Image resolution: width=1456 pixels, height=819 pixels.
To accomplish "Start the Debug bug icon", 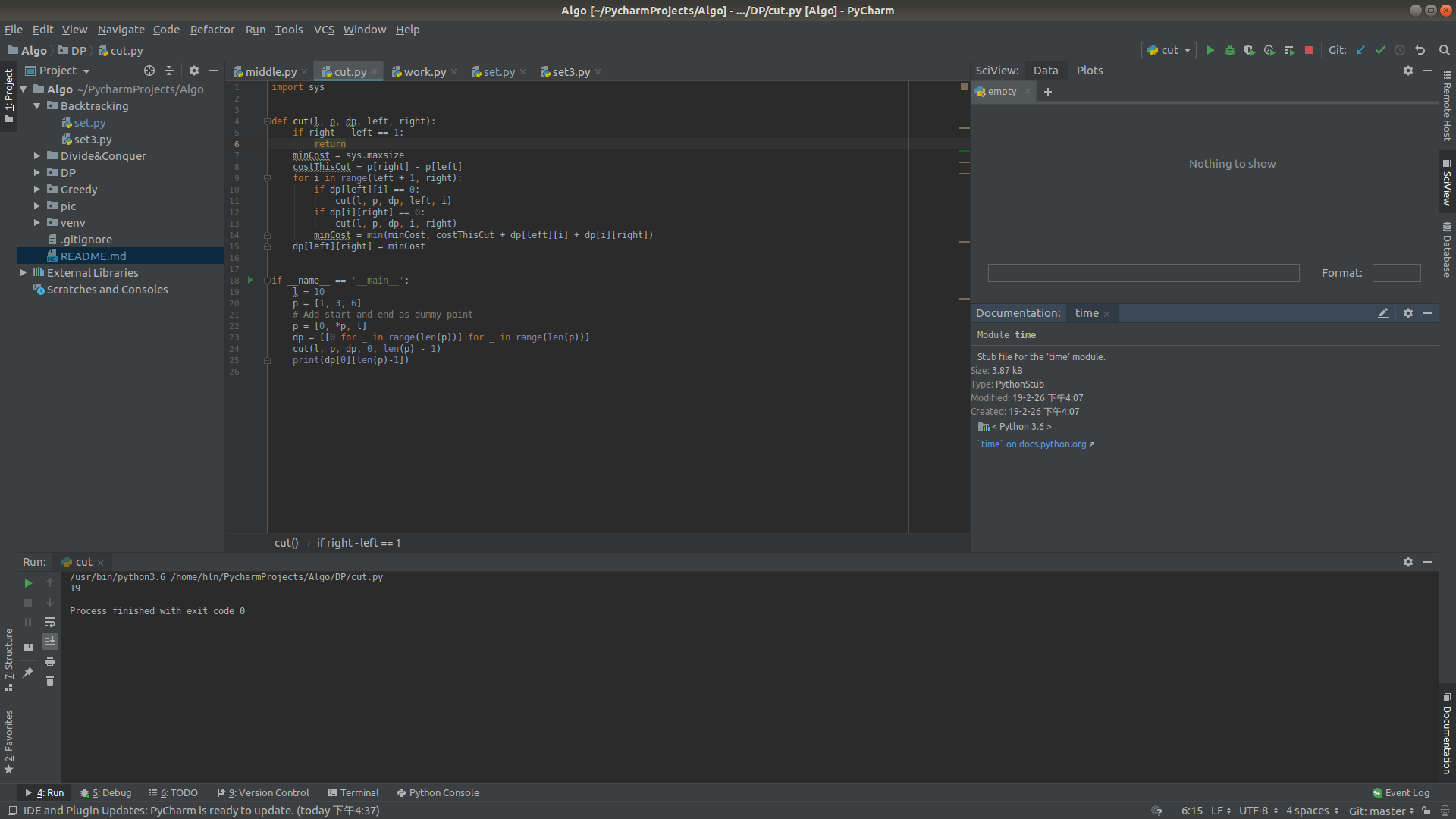I will tap(1230, 50).
